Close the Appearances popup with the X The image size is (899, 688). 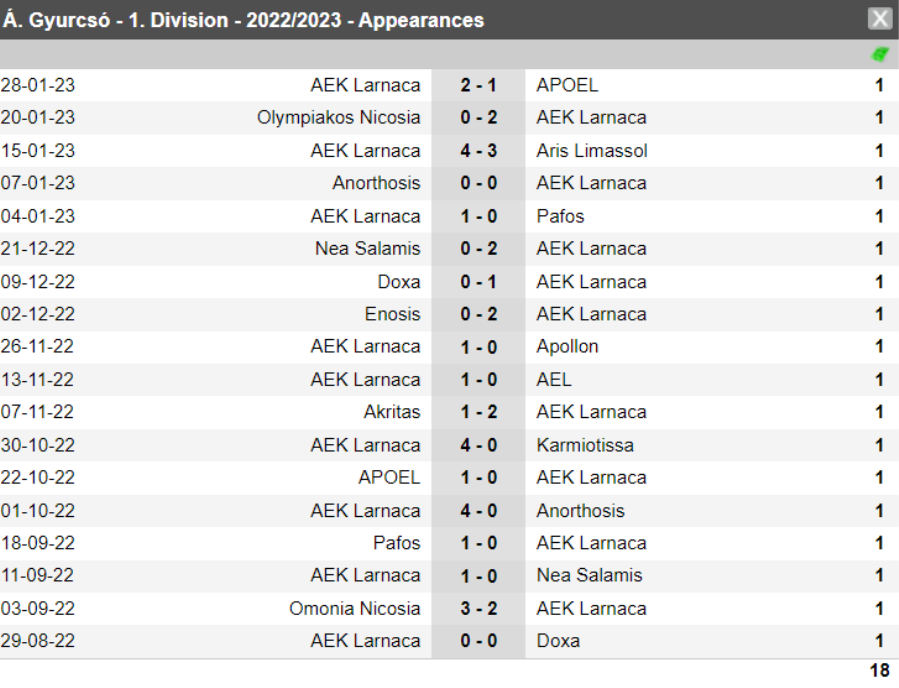pos(880,19)
